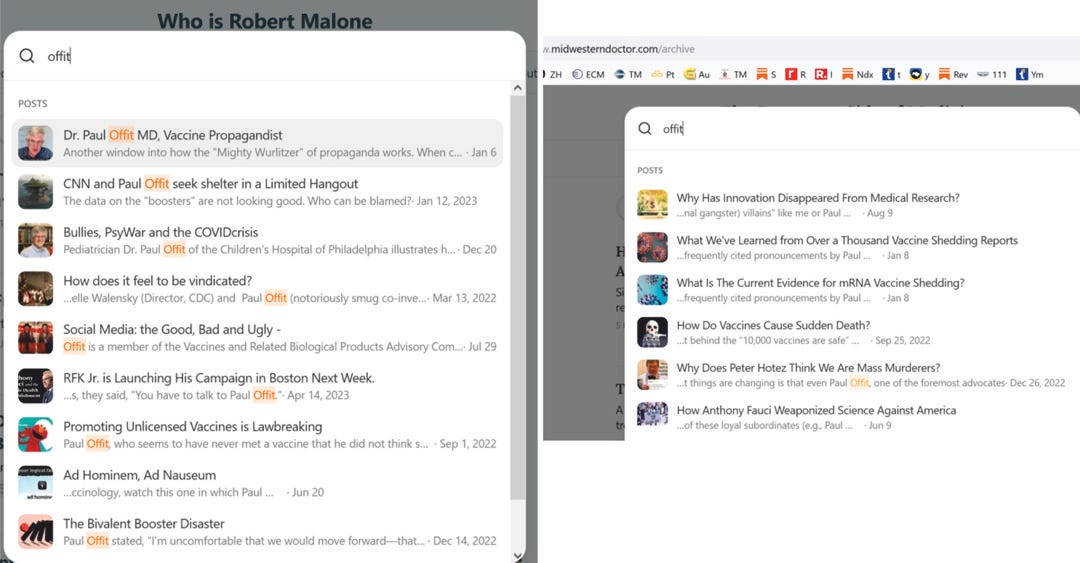This screenshot has height=563, width=1080.
Task: Click Elmo thumbnail for Promoting Unlicensed Vaccines post
Action: click(x=35, y=434)
